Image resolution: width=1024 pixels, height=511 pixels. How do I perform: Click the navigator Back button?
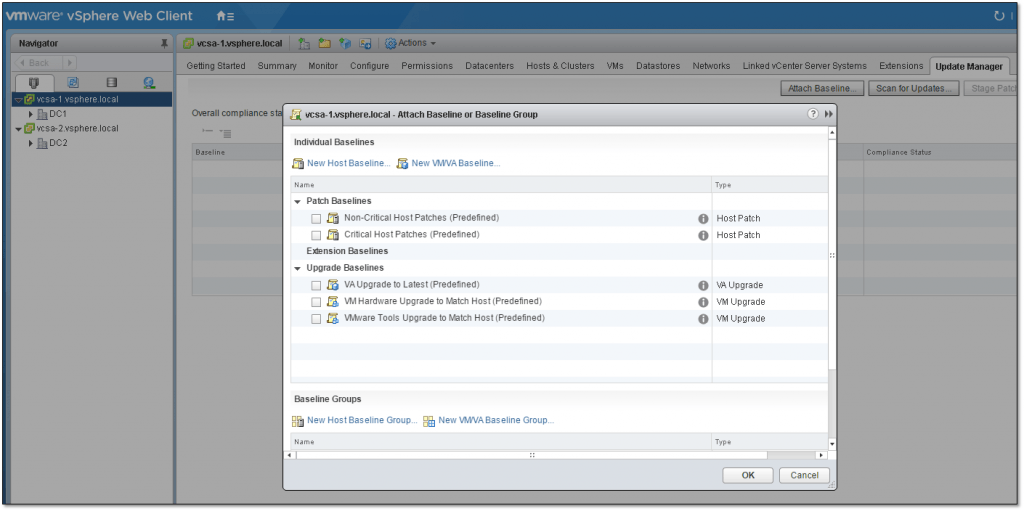coord(39,63)
